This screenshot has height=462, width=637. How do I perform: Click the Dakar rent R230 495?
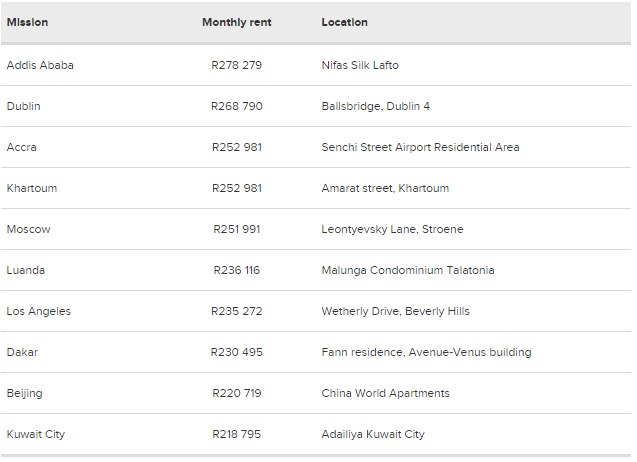coord(236,352)
